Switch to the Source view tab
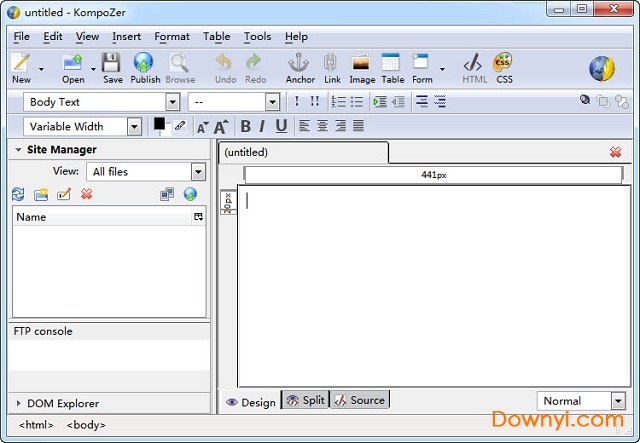 point(359,400)
